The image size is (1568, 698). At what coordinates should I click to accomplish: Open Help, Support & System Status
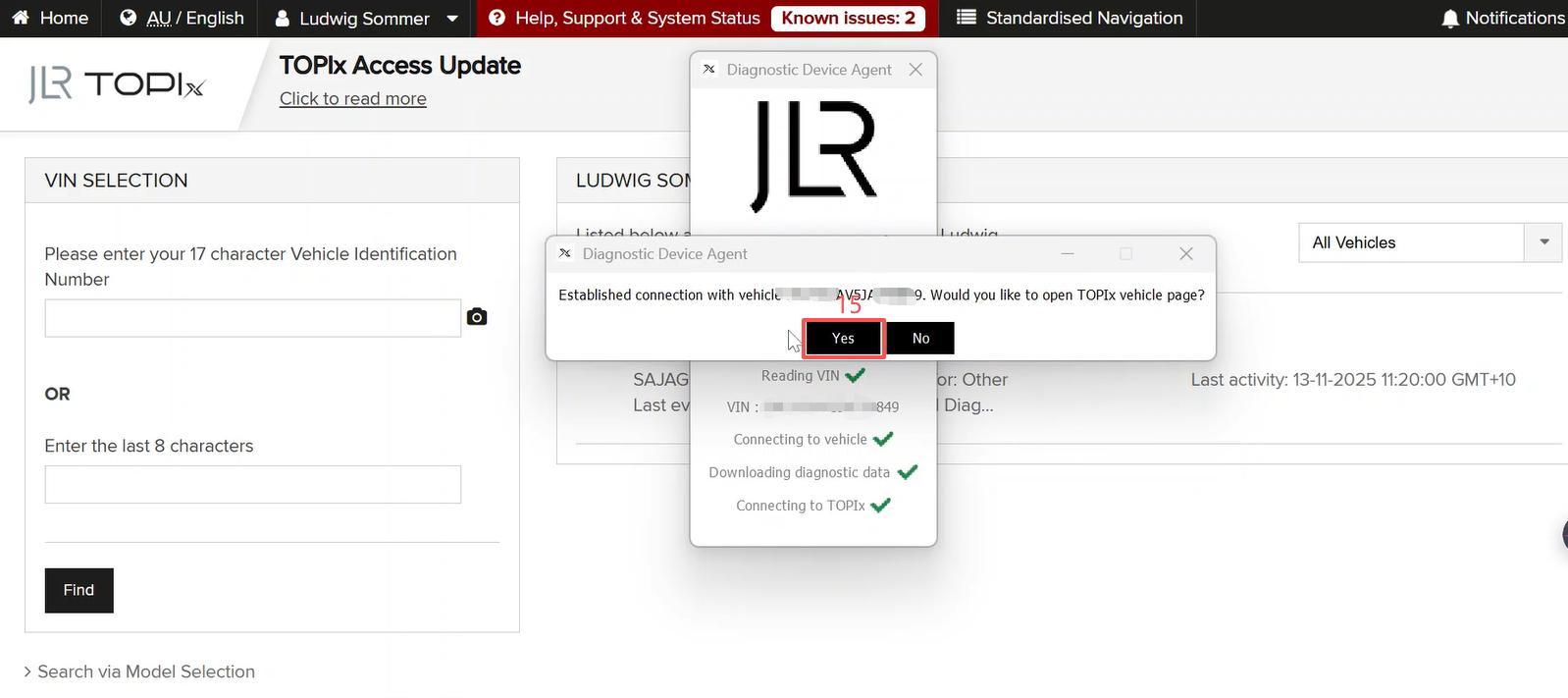click(x=637, y=18)
